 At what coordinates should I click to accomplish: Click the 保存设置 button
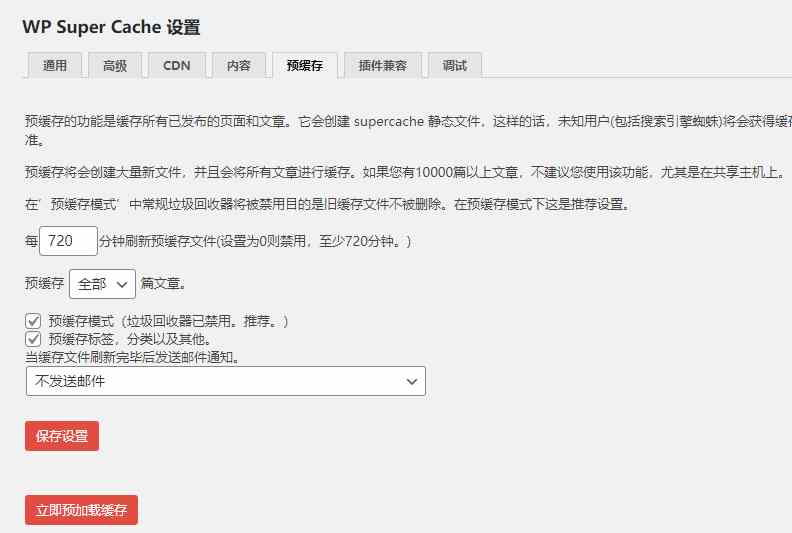62,436
